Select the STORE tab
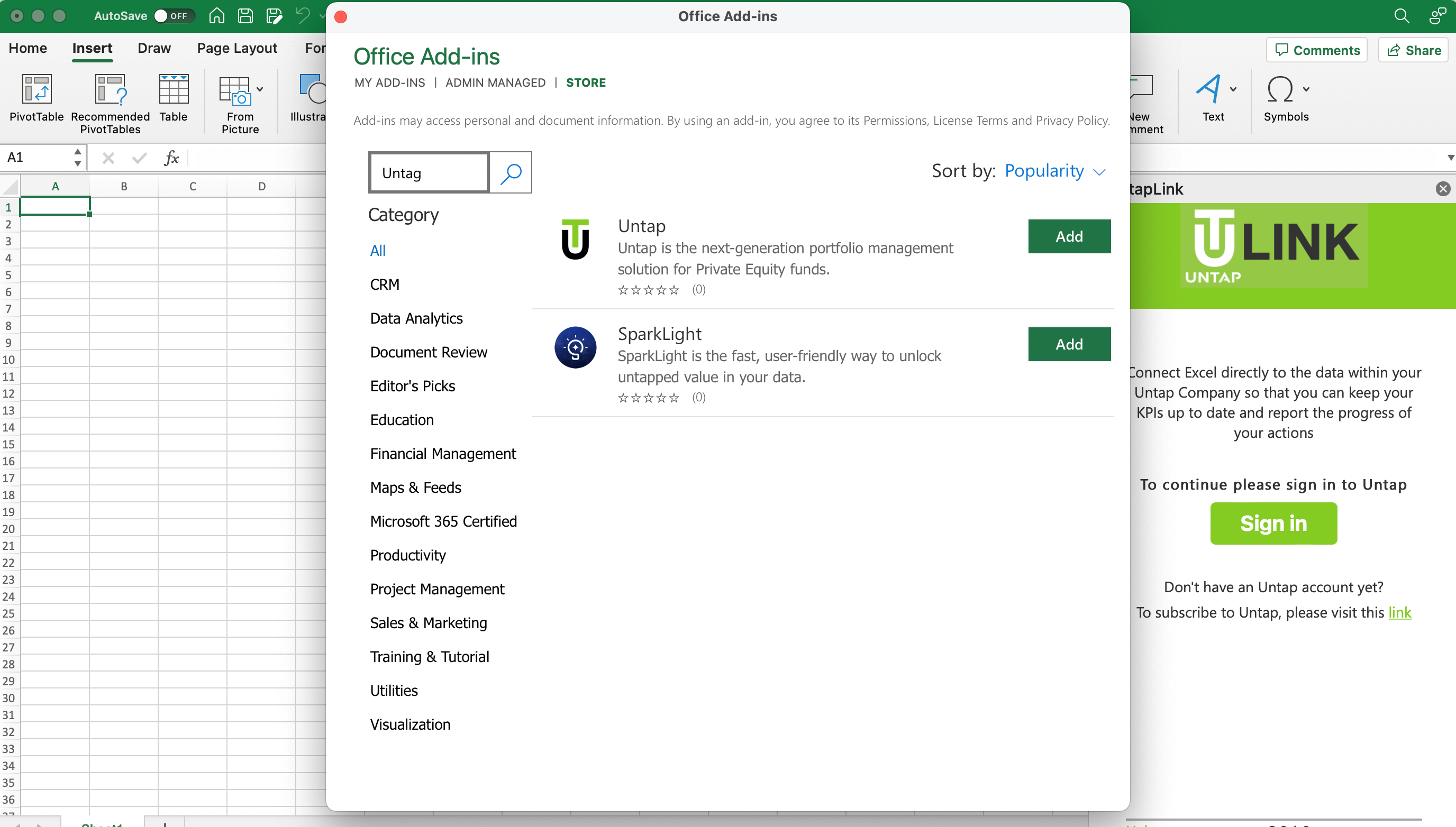 pos(586,83)
